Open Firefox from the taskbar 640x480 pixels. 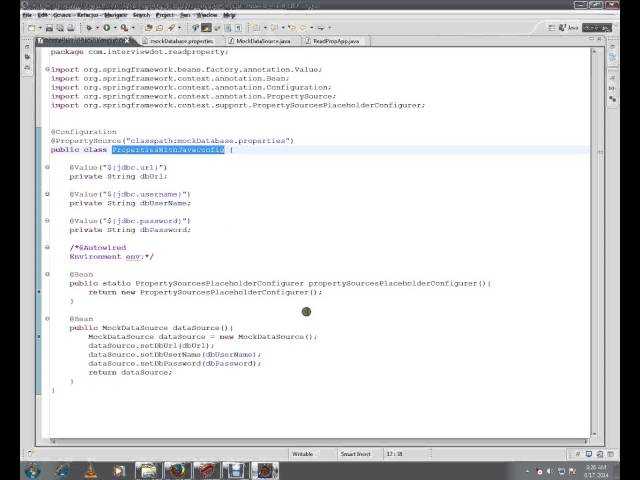(x=177, y=471)
